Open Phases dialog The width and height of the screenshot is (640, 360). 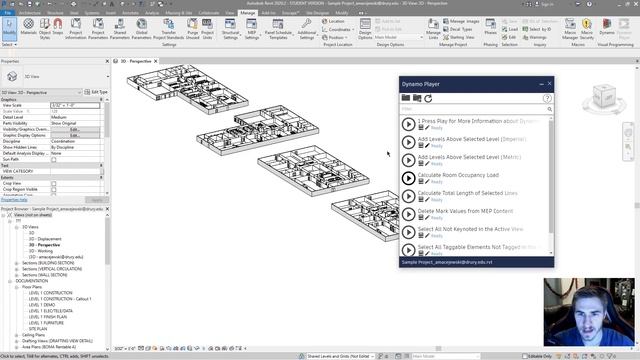(490, 27)
